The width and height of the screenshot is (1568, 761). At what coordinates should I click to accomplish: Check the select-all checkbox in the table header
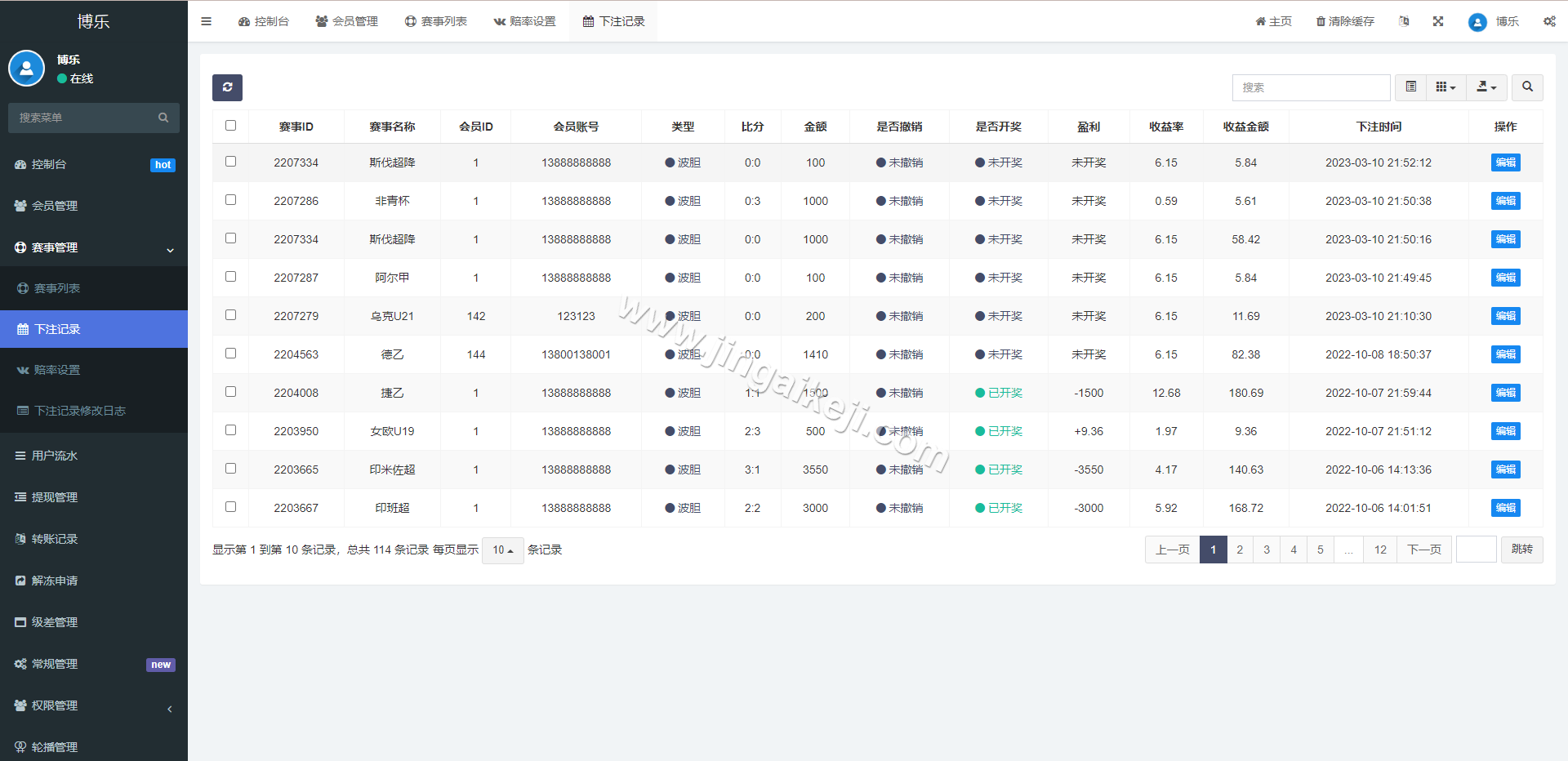pos(230,126)
